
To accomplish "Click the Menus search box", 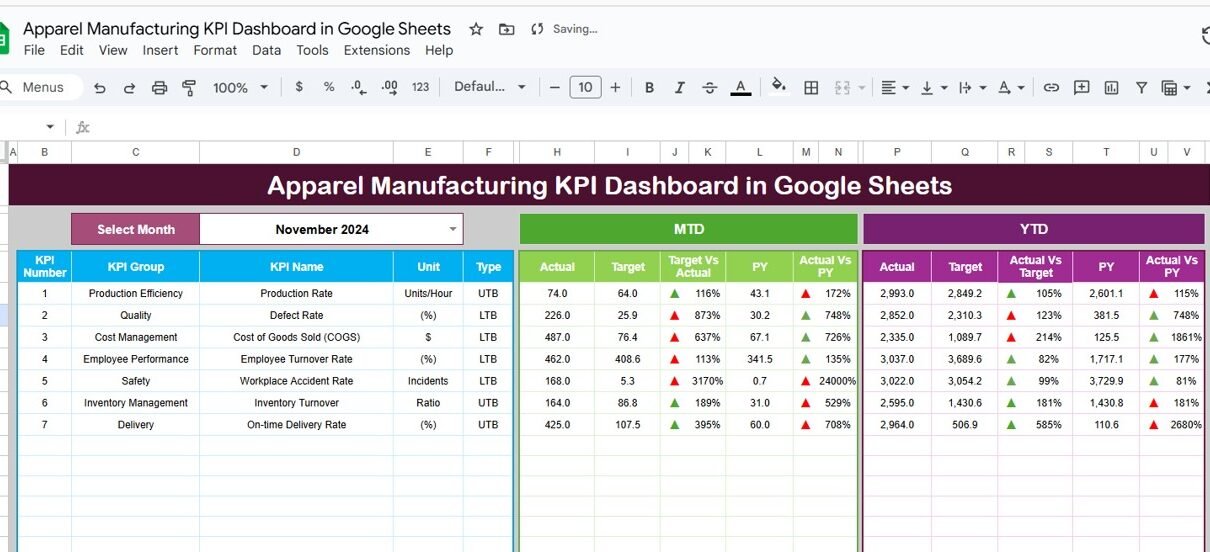I will click(x=38, y=87).
